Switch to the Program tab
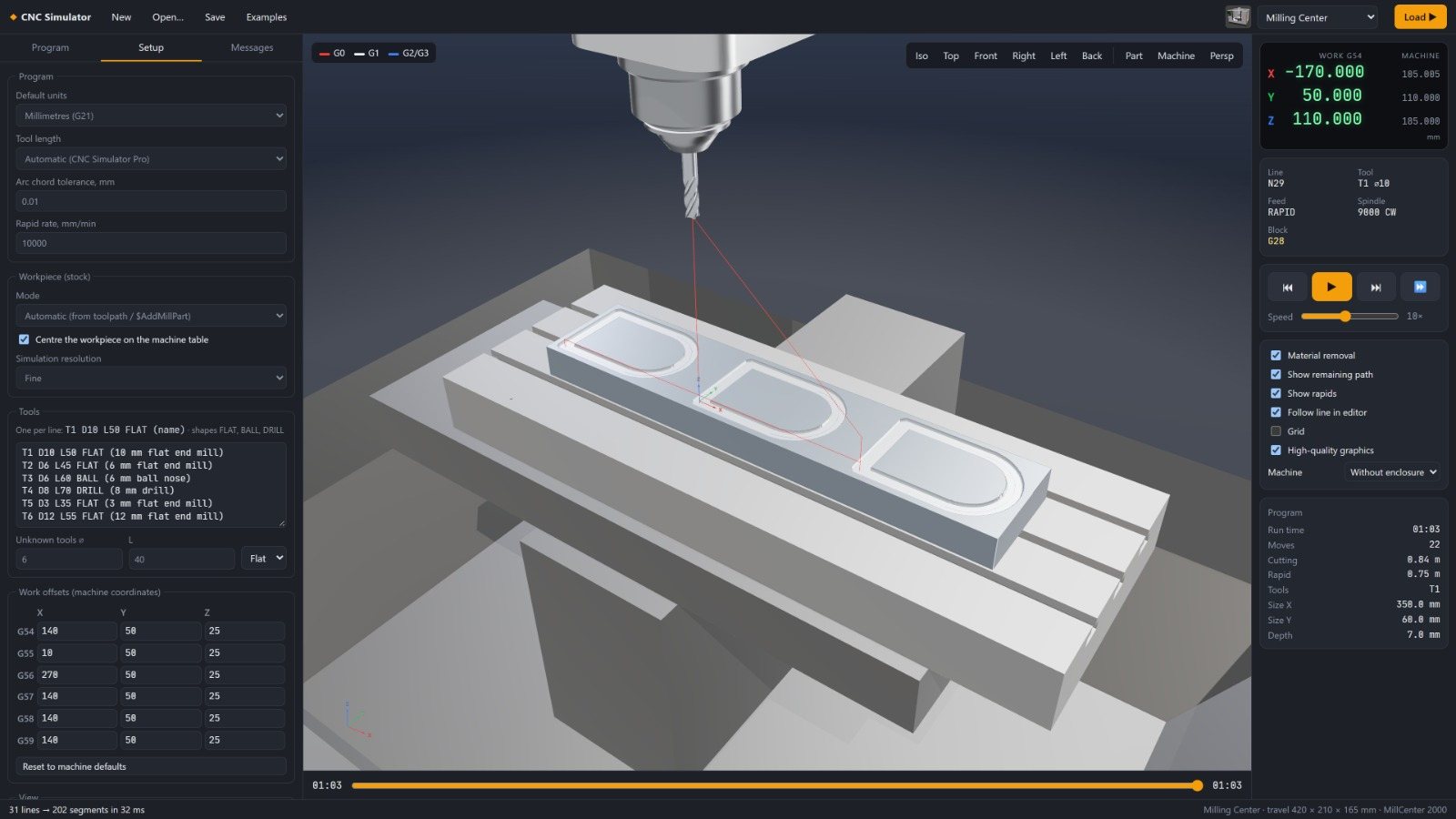This screenshot has height=819, width=1456. (x=50, y=47)
